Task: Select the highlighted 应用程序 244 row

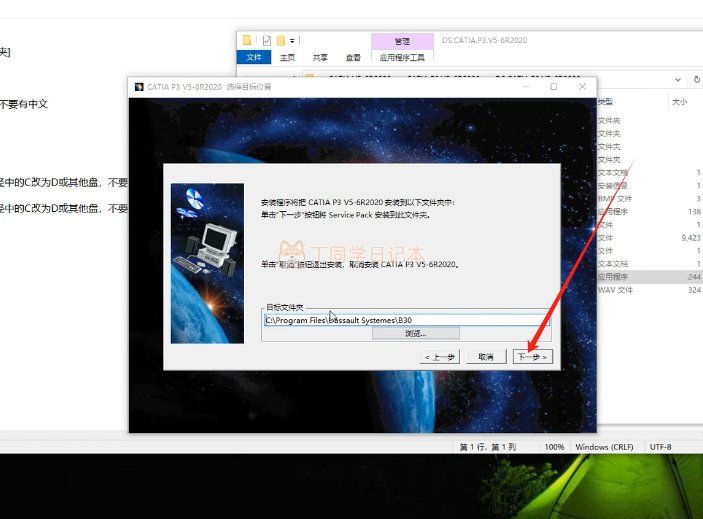Action: click(x=650, y=277)
